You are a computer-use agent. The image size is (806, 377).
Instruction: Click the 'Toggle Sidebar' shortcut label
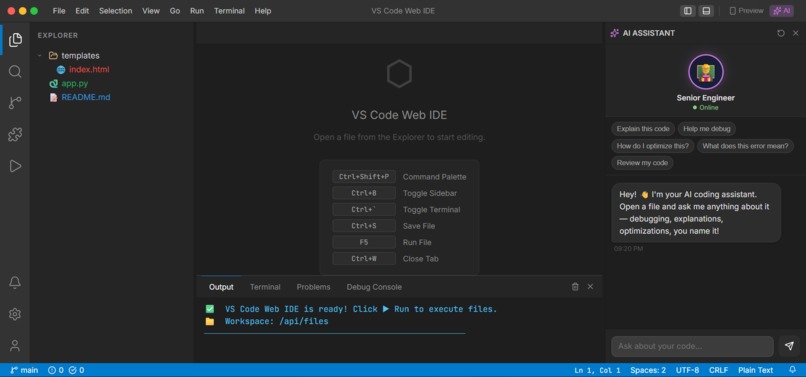point(430,193)
